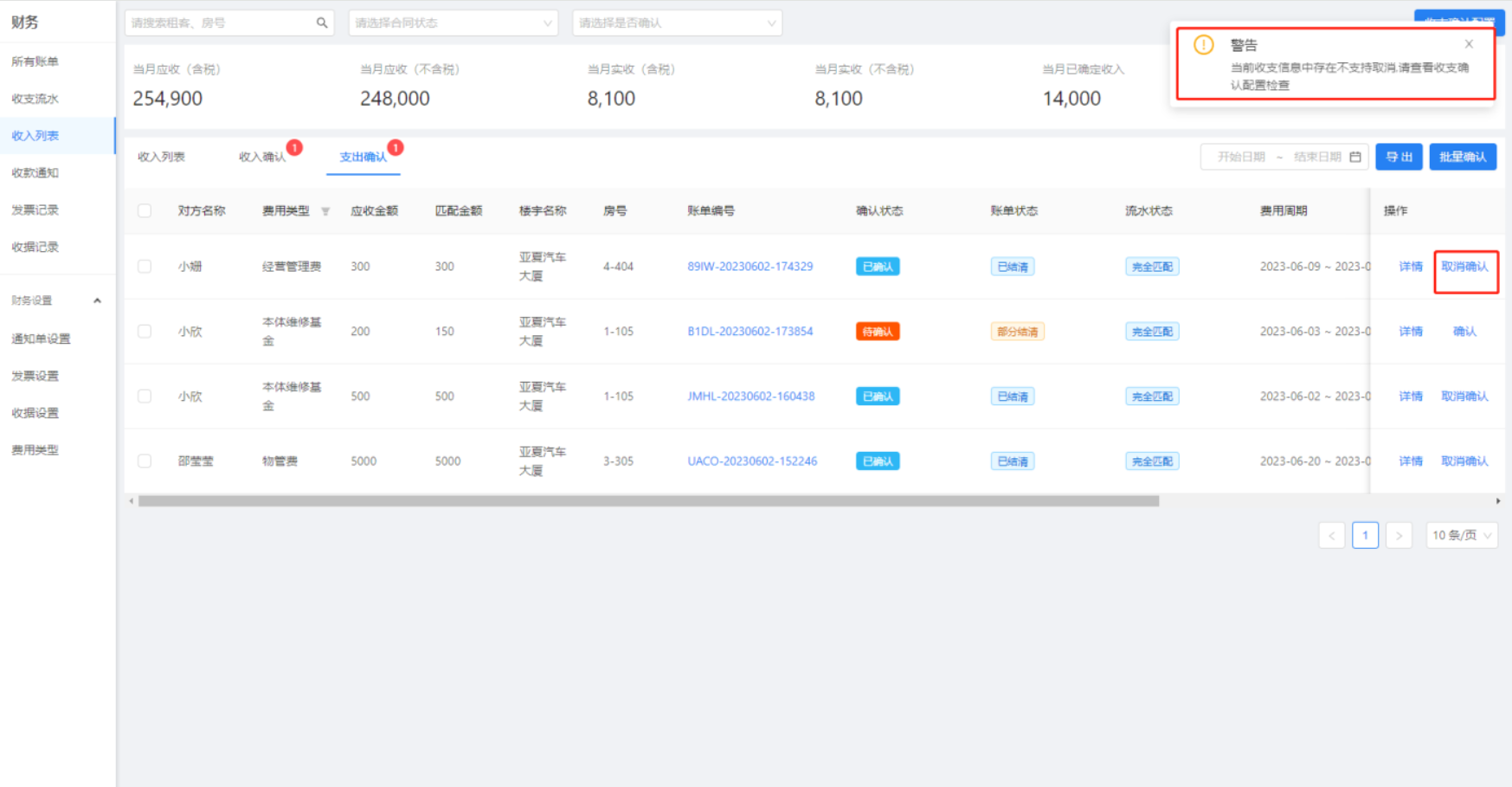The image size is (1512, 787).
Task: Open bill UACO-20230602-152246 link
Action: [752, 461]
